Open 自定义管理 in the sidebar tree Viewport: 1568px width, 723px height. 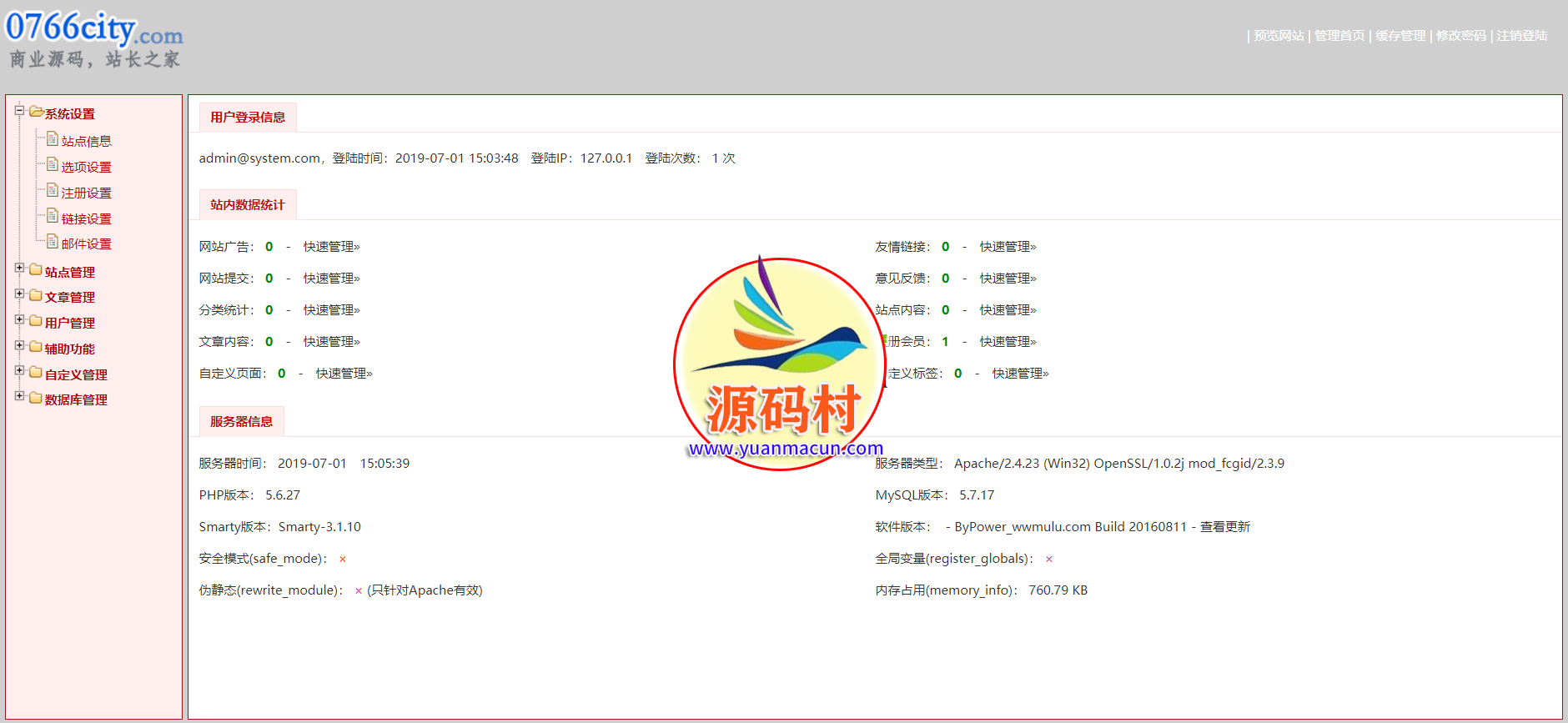coord(76,375)
